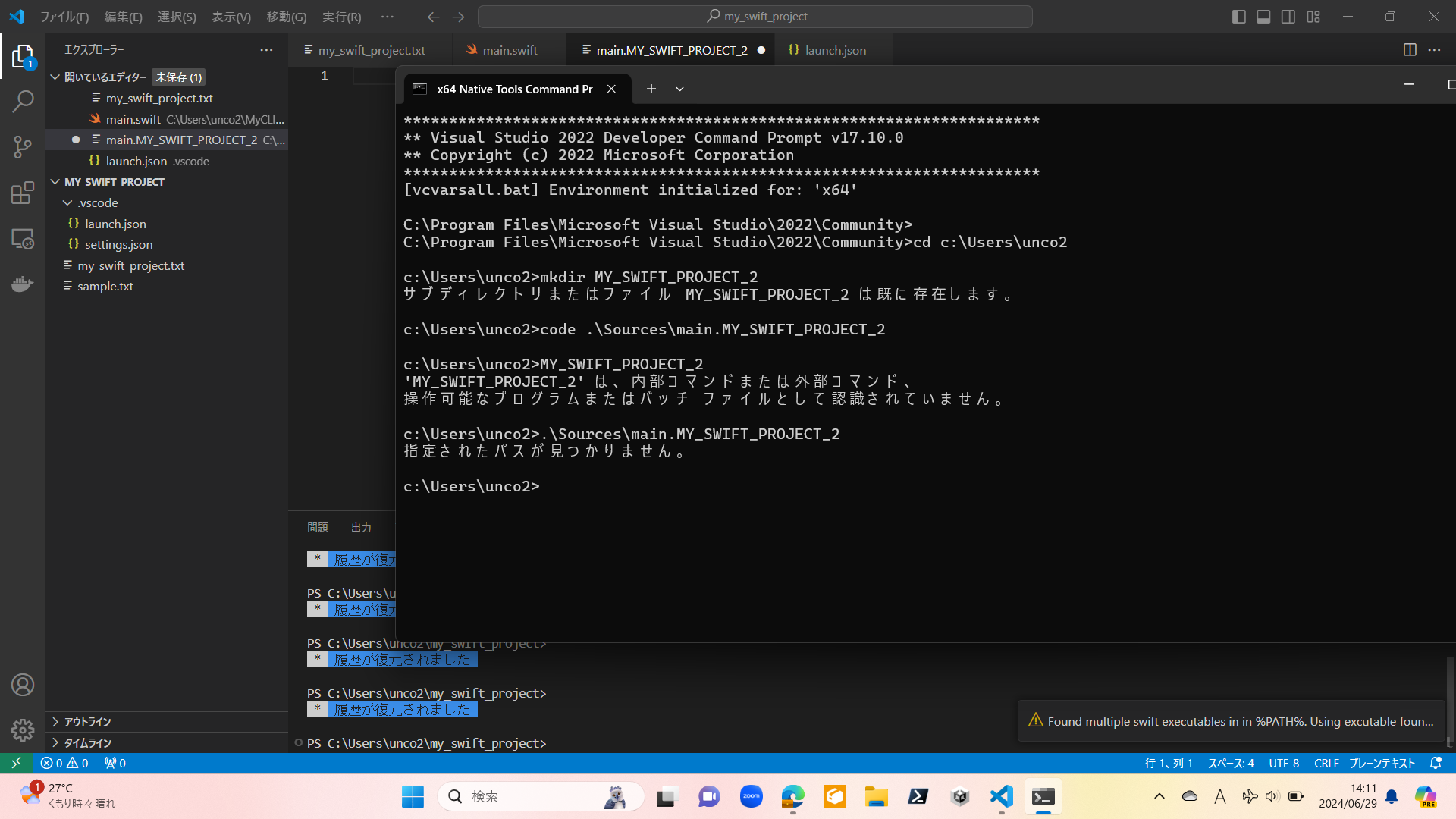Open the Extensions view

point(23,193)
